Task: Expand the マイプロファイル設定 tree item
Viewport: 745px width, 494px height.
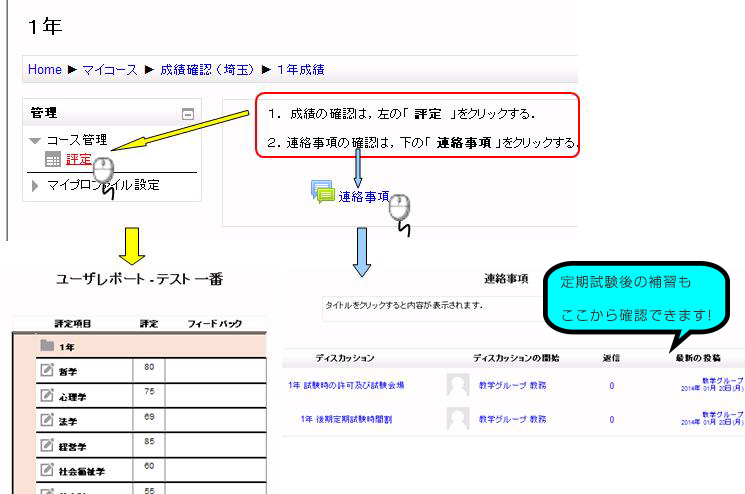Action: [x=36, y=185]
